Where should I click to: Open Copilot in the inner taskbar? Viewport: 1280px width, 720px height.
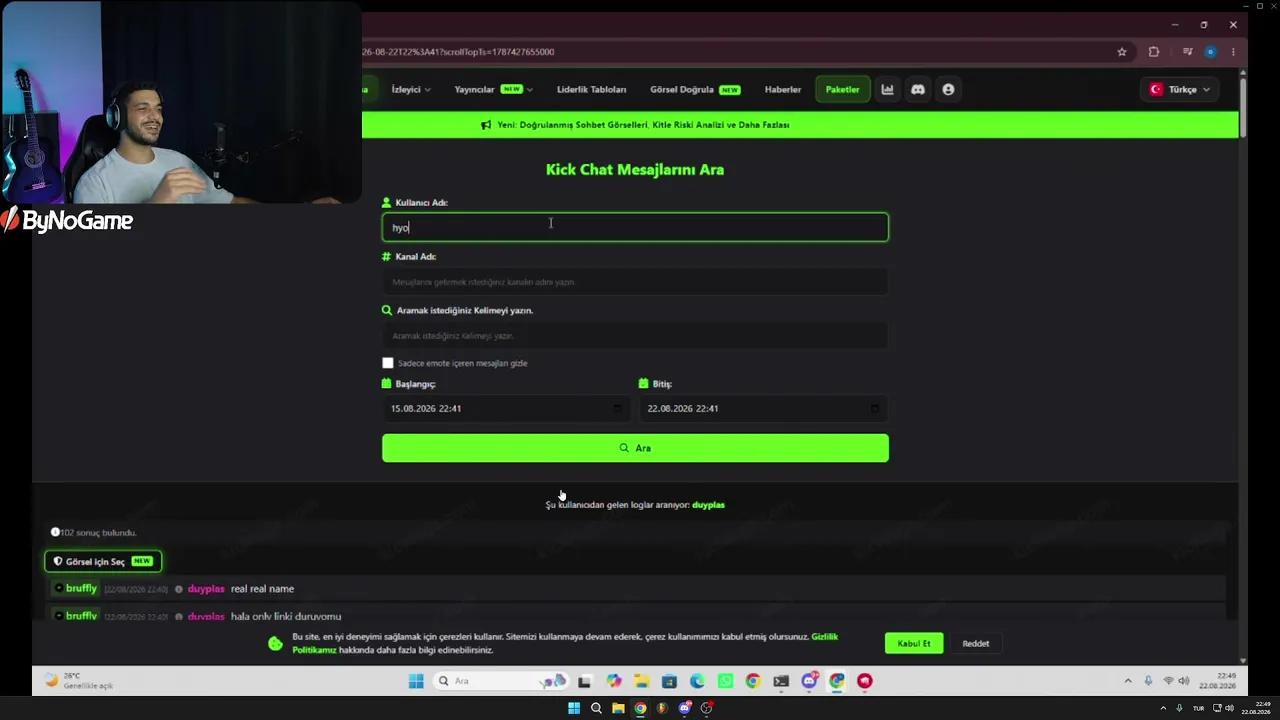pos(613,681)
